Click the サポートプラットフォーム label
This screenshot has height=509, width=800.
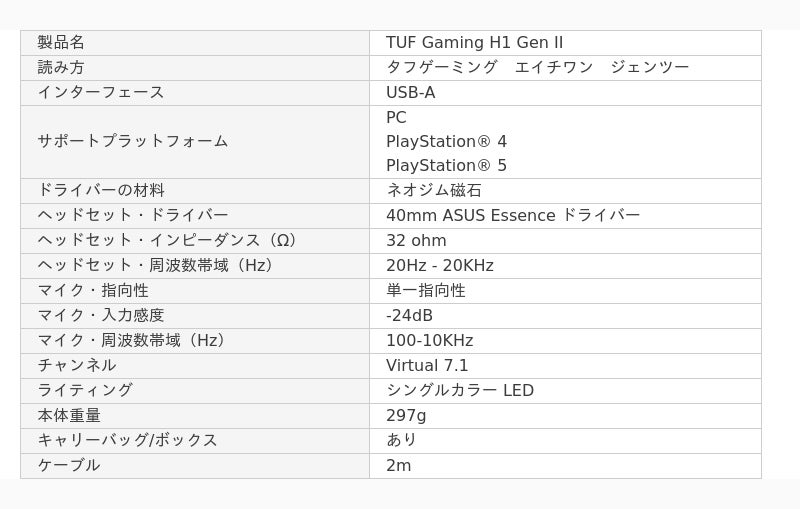point(133,142)
